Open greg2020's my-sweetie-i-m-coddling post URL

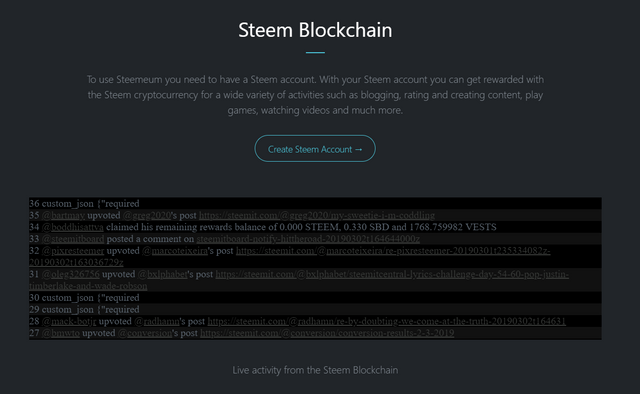(317, 215)
